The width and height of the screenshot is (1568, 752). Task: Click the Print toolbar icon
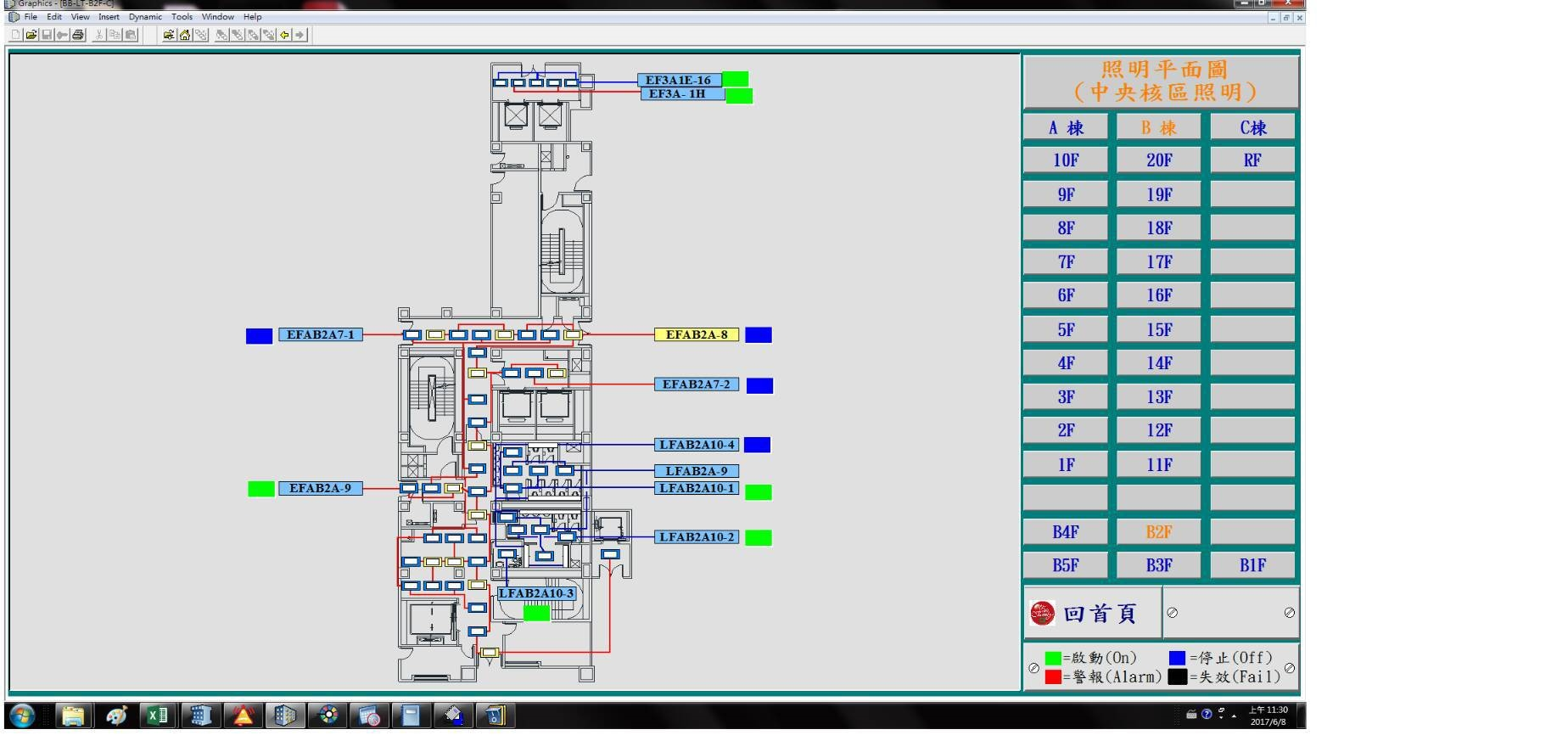(78, 35)
